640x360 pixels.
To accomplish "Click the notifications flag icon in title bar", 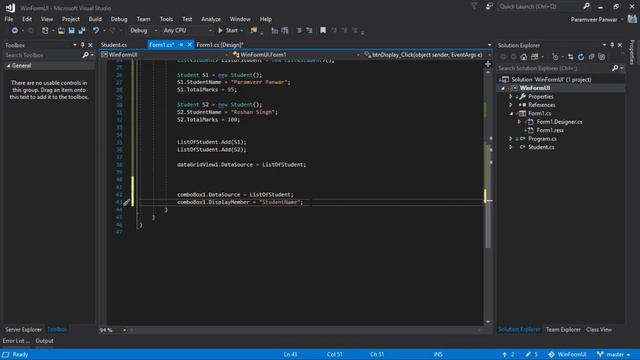I will 475,6.
